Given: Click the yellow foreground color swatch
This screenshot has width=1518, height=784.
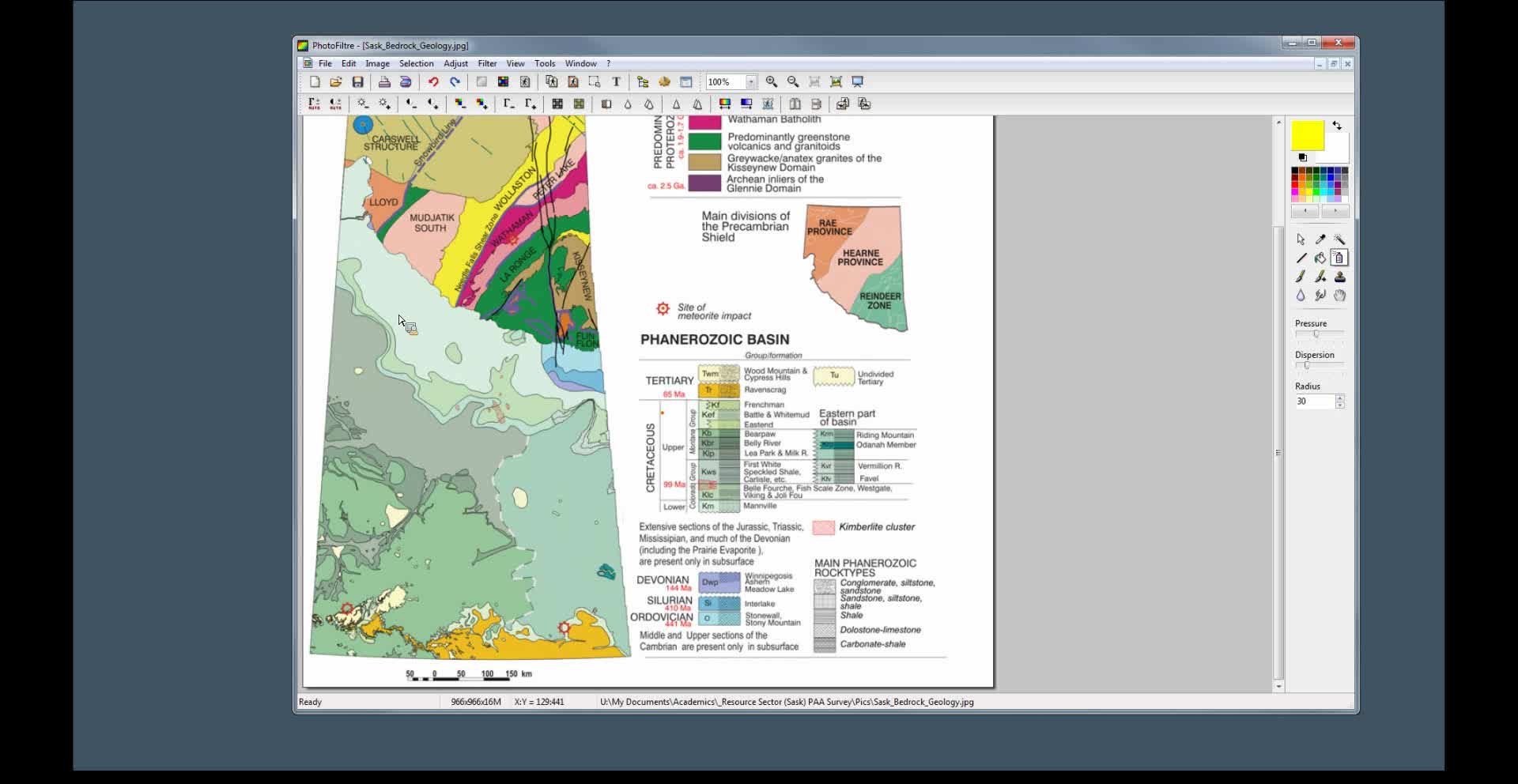Looking at the screenshot, I should click(x=1308, y=136).
